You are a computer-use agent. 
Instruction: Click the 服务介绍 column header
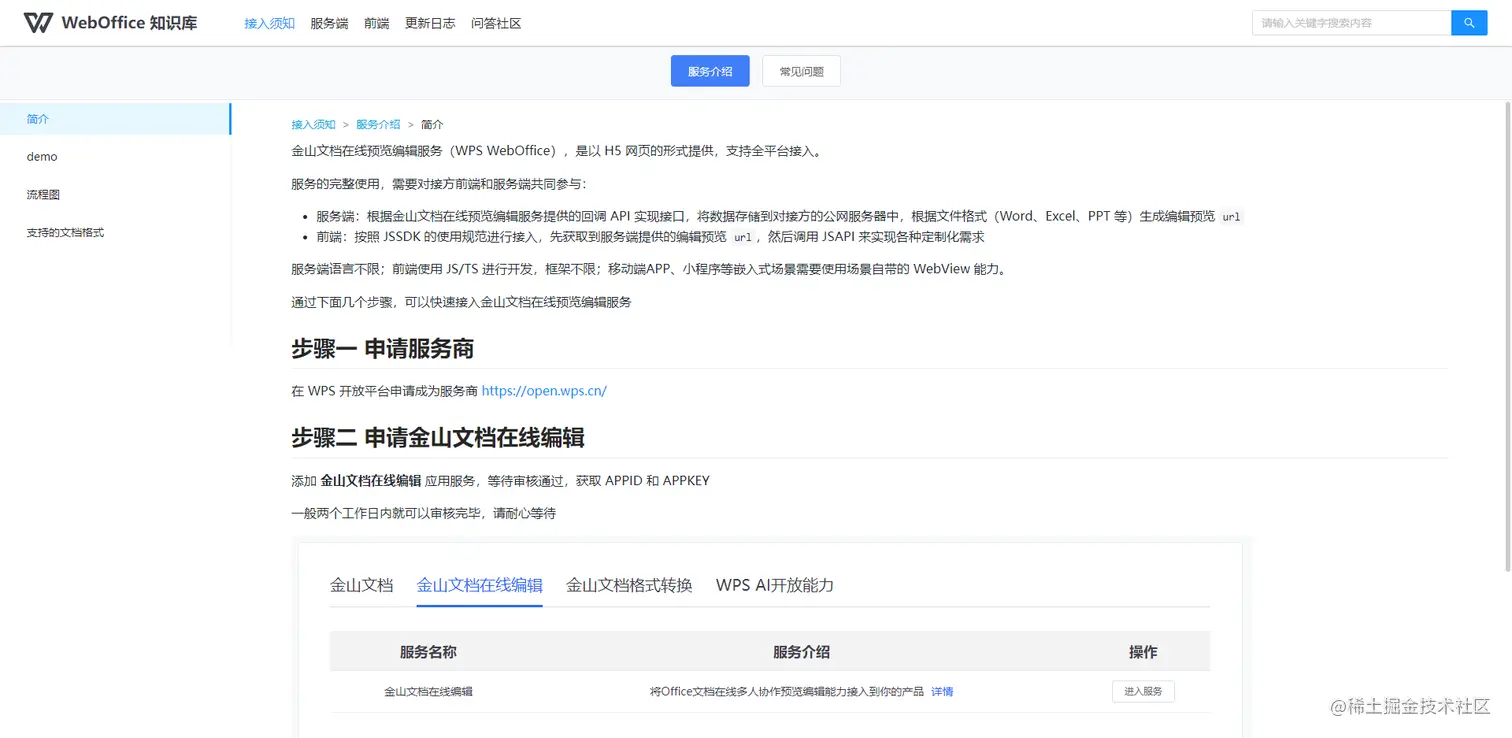coord(801,652)
